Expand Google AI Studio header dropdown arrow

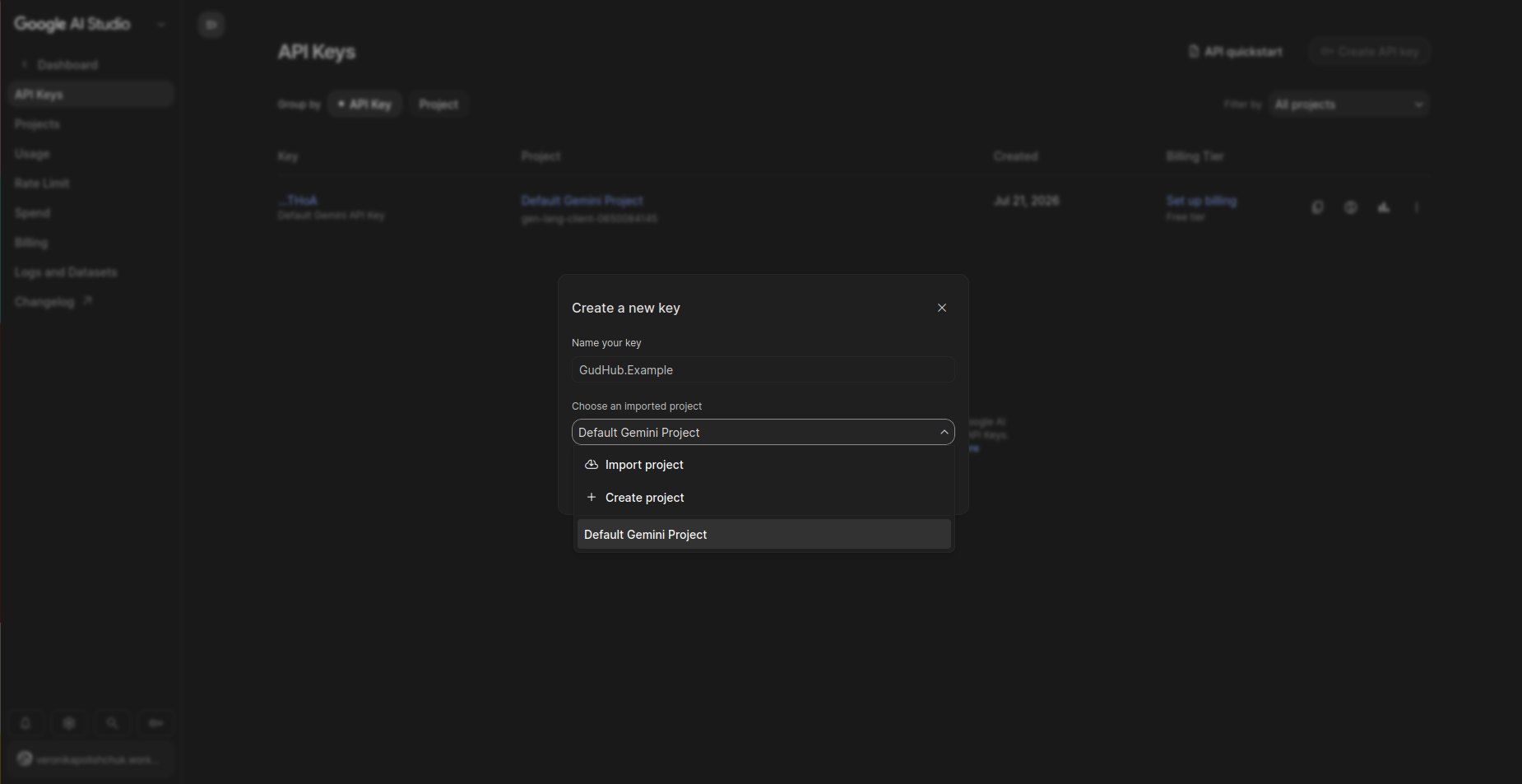(161, 25)
